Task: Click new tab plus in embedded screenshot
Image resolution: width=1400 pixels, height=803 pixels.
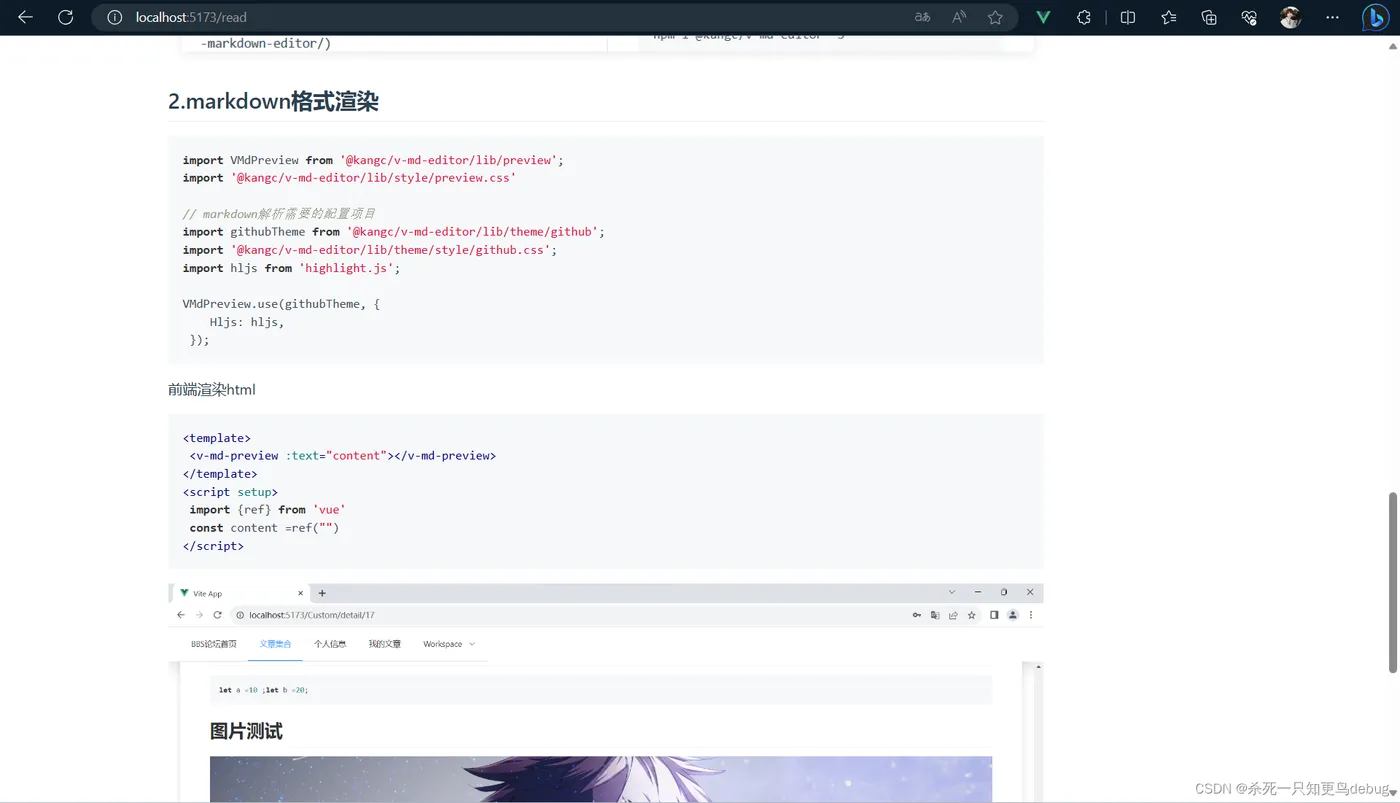Action: tap(322, 593)
